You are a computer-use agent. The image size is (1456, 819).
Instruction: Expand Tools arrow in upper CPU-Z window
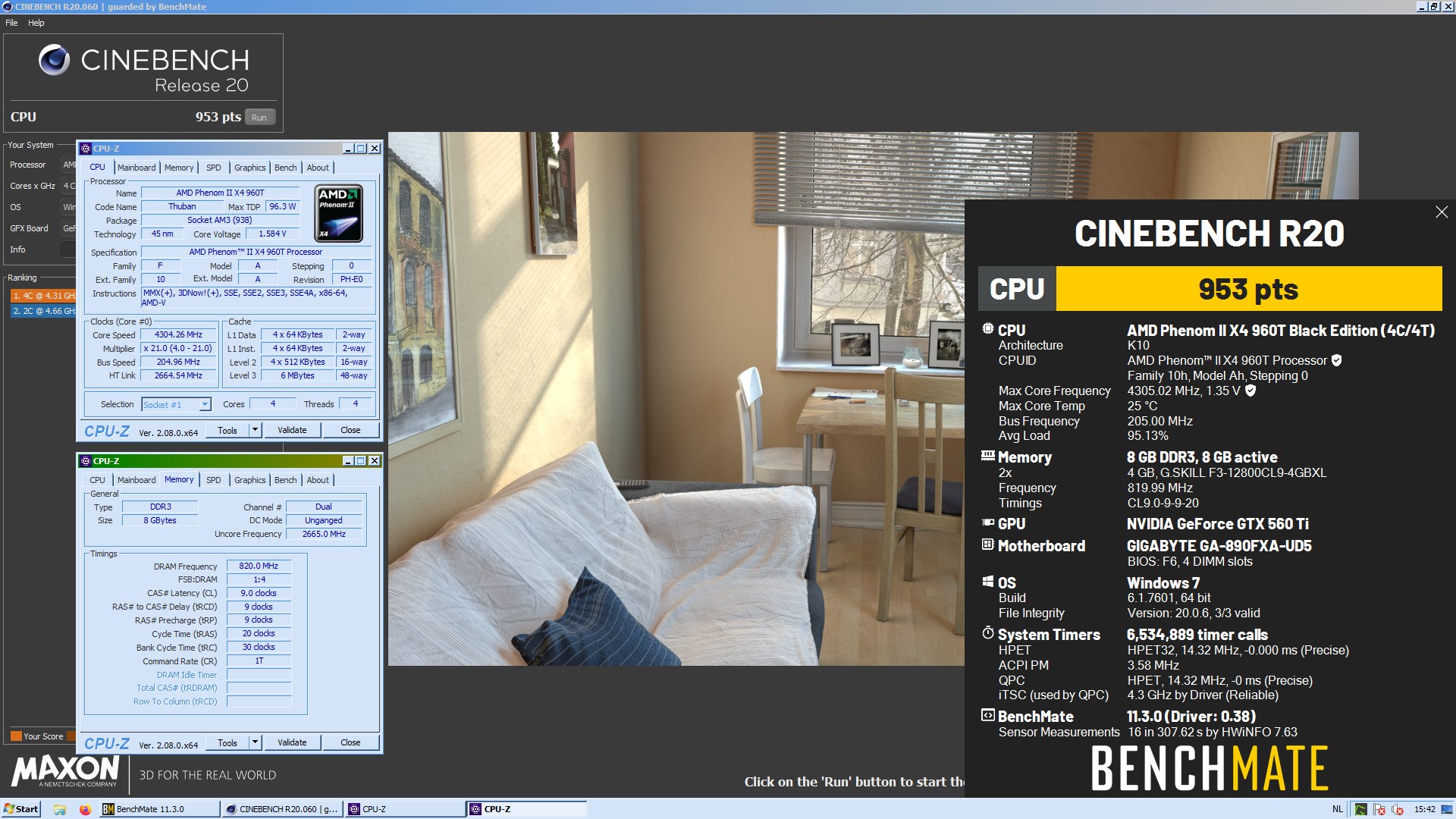click(x=256, y=430)
